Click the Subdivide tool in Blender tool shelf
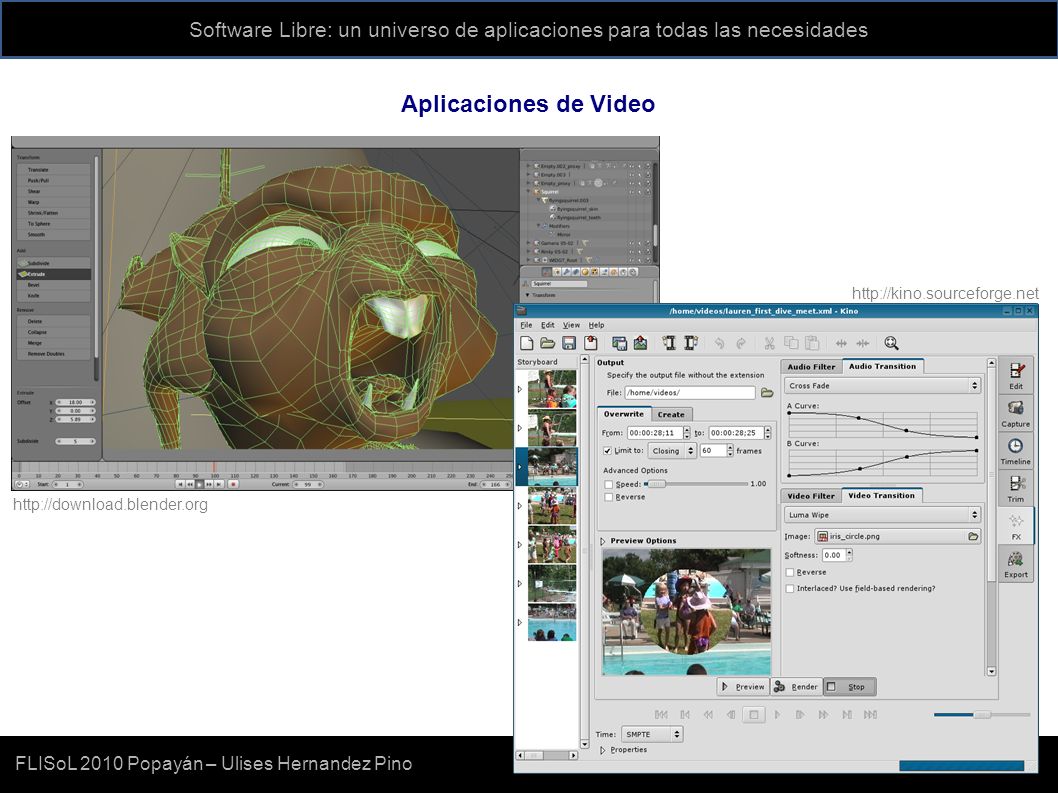Viewport: 1058px width, 793px height. pyautogui.click(x=54, y=263)
